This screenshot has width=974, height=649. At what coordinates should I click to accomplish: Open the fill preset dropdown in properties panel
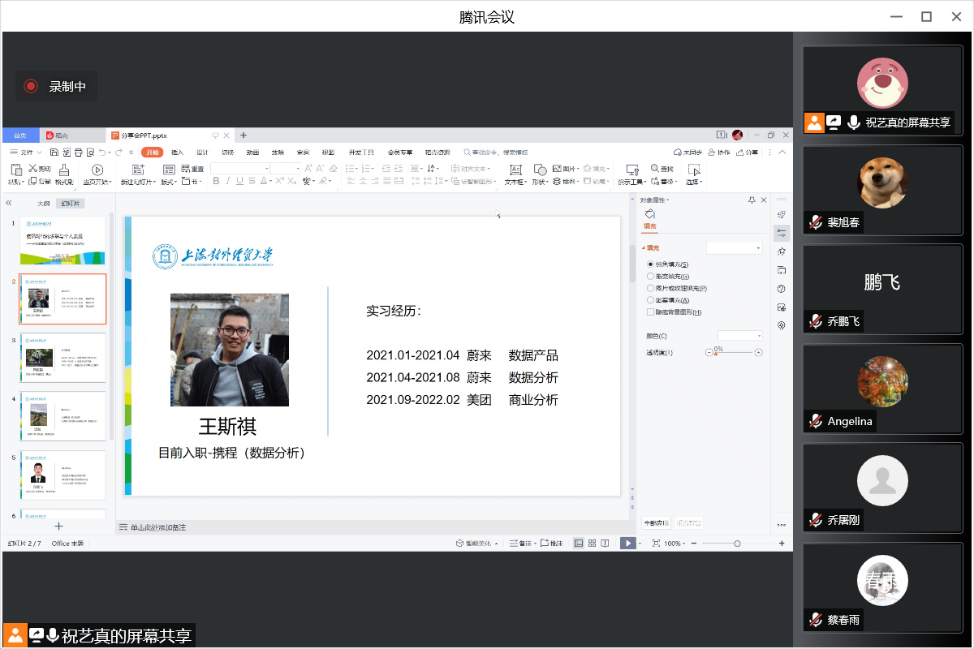coord(734,247)
